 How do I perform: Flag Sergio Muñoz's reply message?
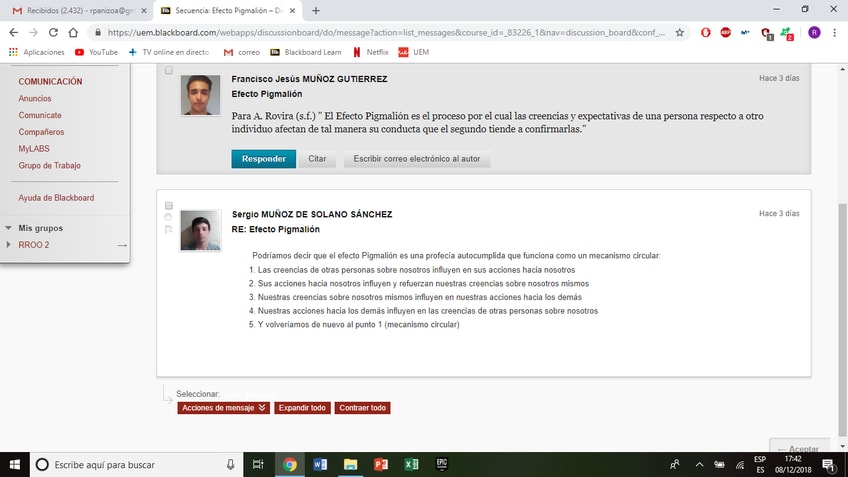pyautogui.click(x=168, y=229)
